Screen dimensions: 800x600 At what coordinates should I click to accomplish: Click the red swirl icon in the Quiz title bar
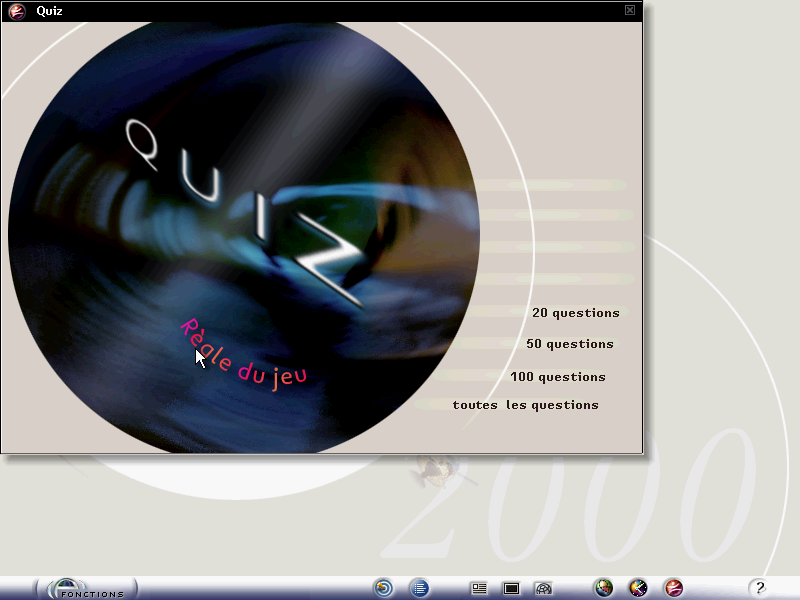tap(17, 11)
